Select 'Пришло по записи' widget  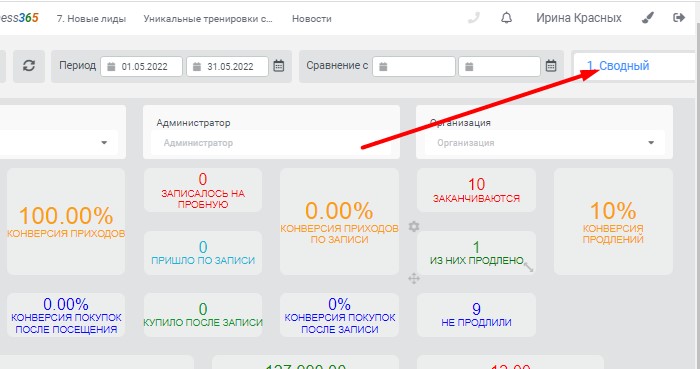pyautogui.click(x=203, y=253)
